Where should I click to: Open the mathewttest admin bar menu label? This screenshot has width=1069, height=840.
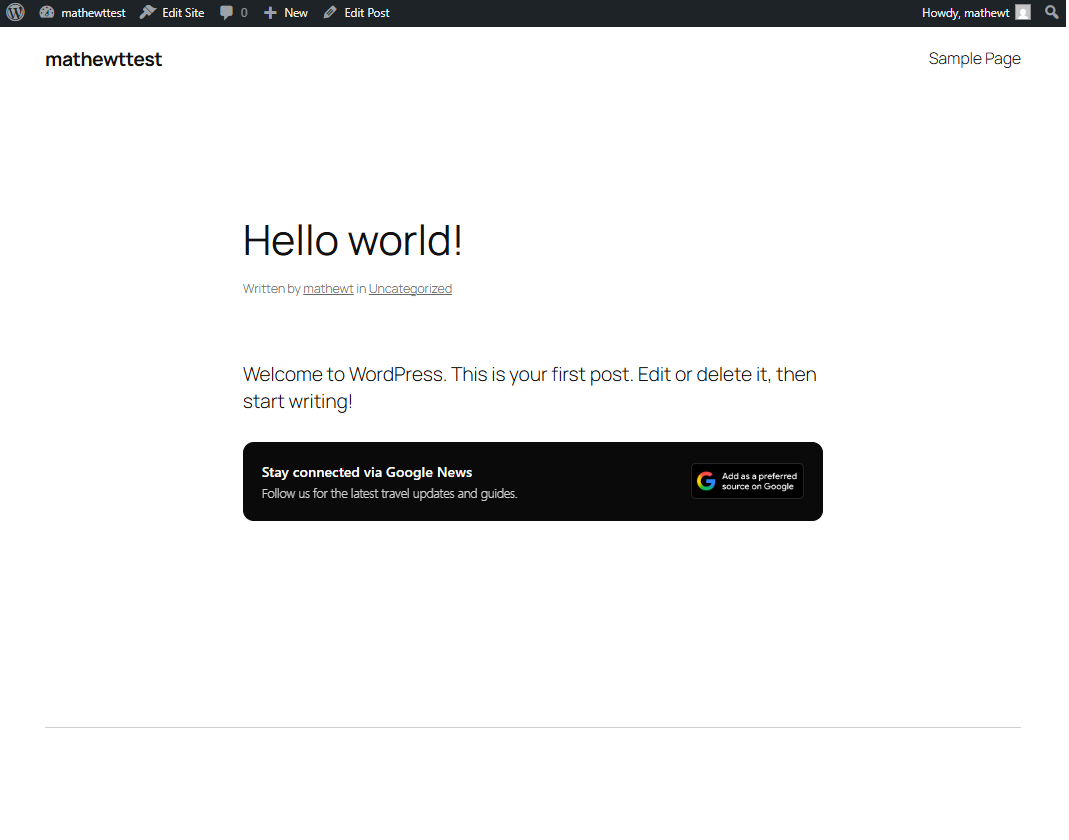(x=93, y=13)
